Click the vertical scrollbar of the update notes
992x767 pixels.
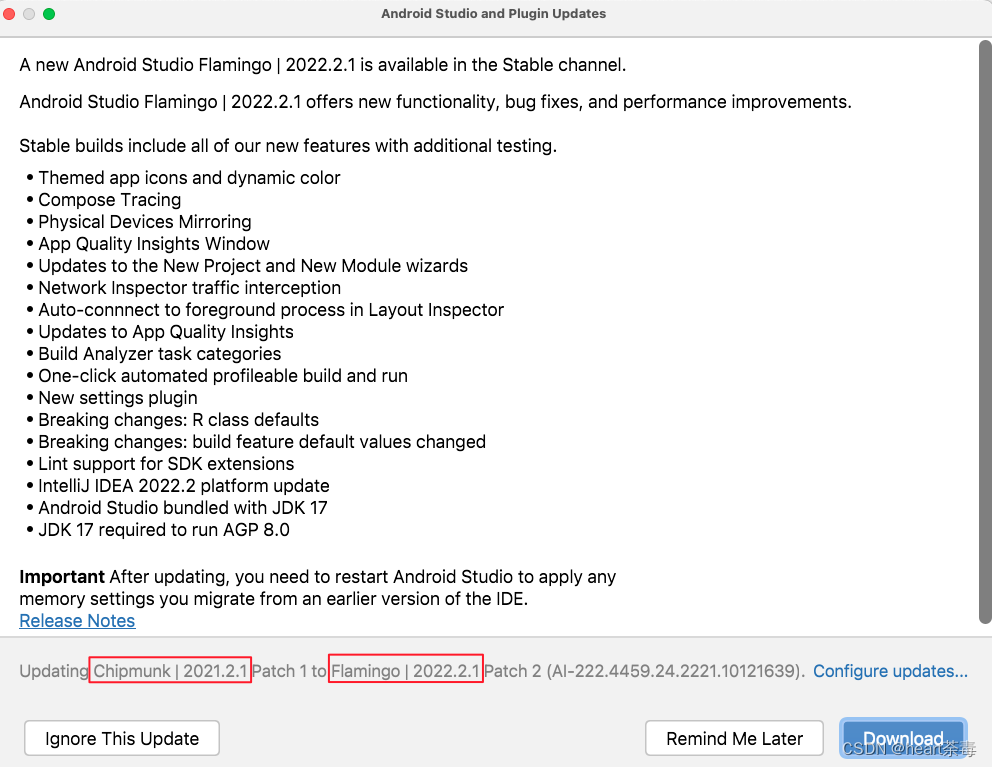point(984,332)
